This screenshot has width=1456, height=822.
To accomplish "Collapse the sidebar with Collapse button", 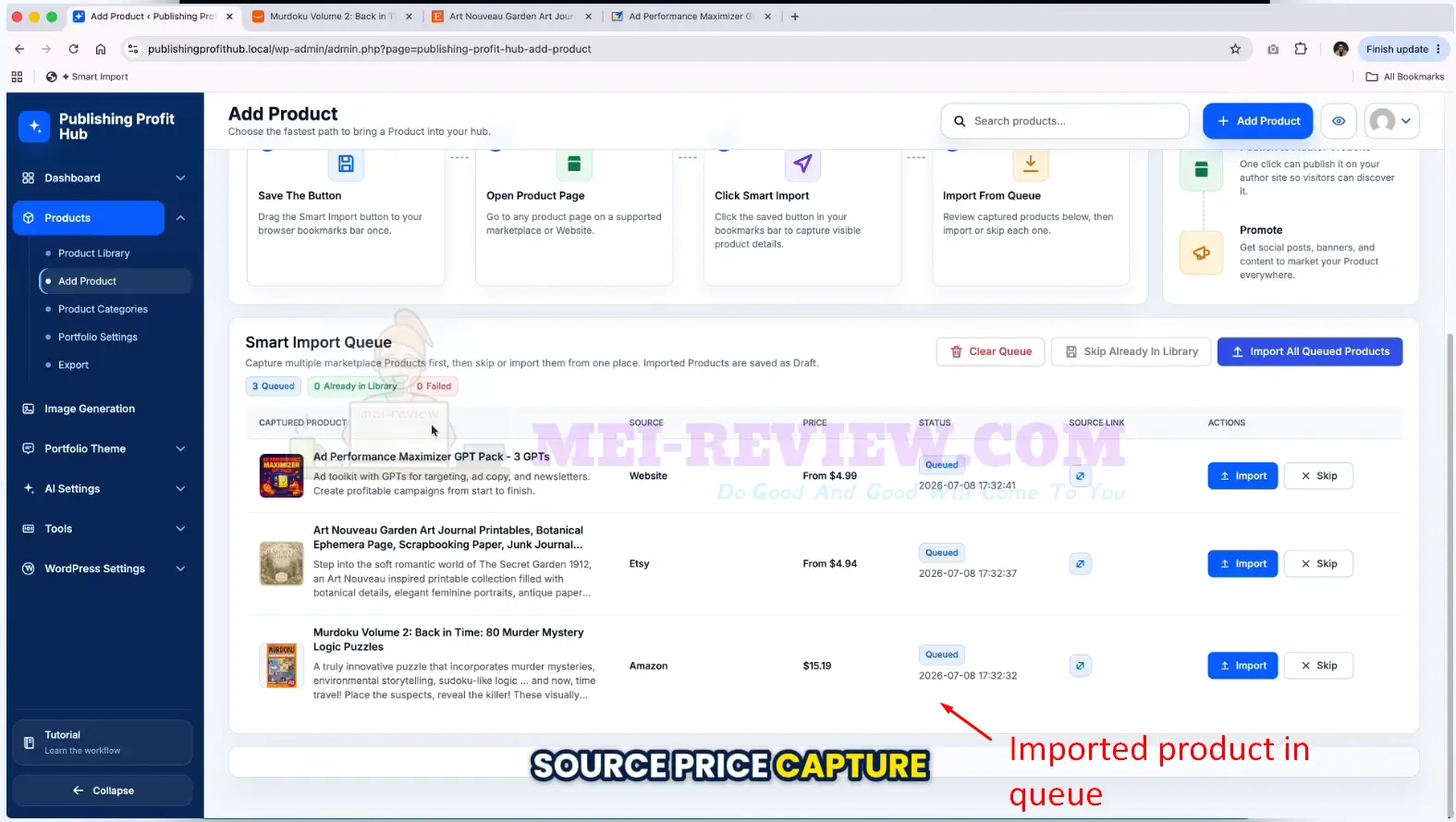I will 103,791.
